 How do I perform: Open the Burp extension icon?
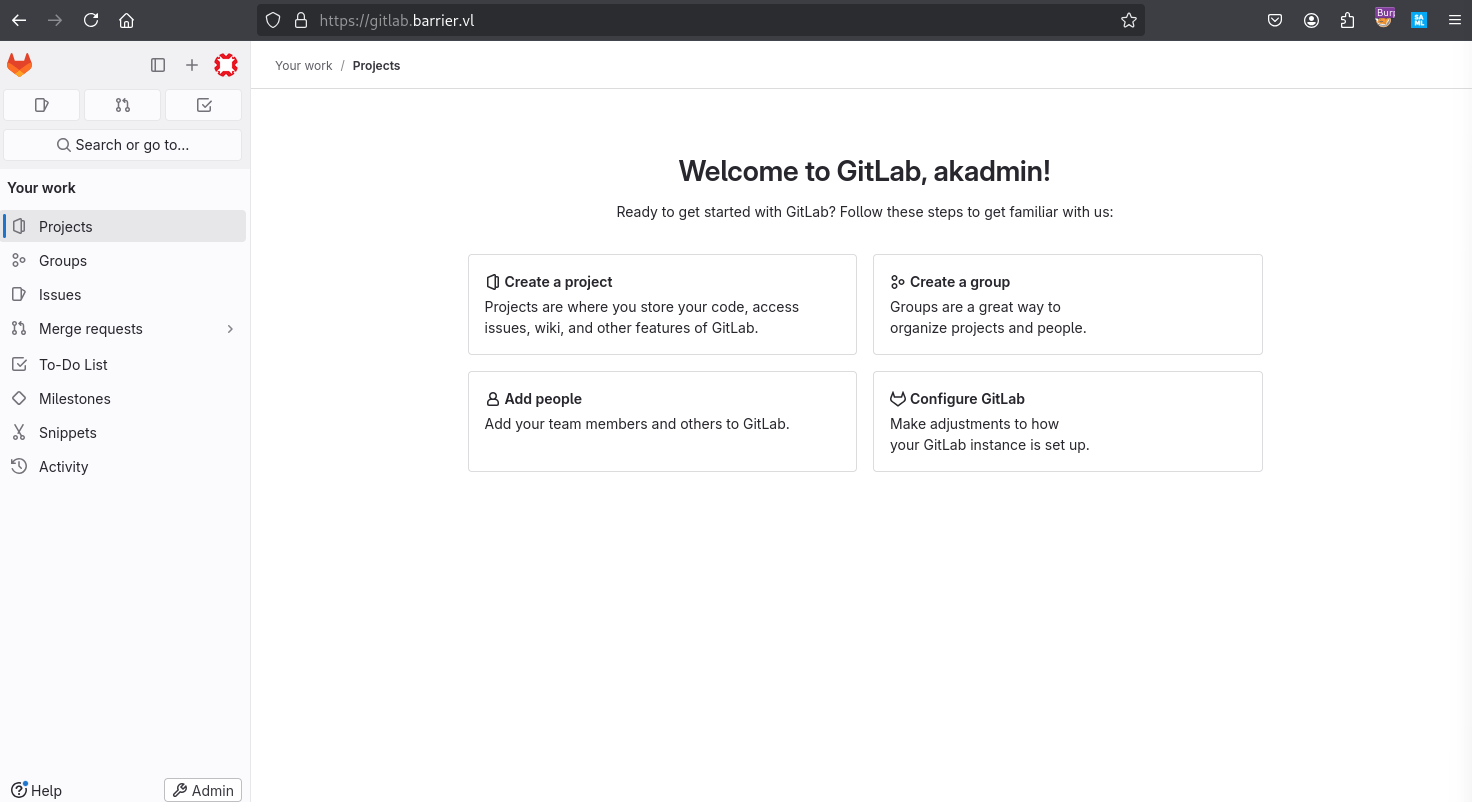(x=1384, y=18)
